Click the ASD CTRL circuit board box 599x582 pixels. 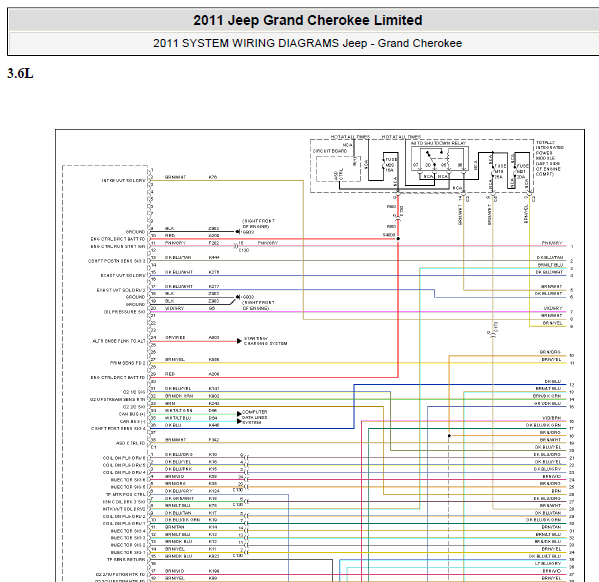tap(338, 169)
